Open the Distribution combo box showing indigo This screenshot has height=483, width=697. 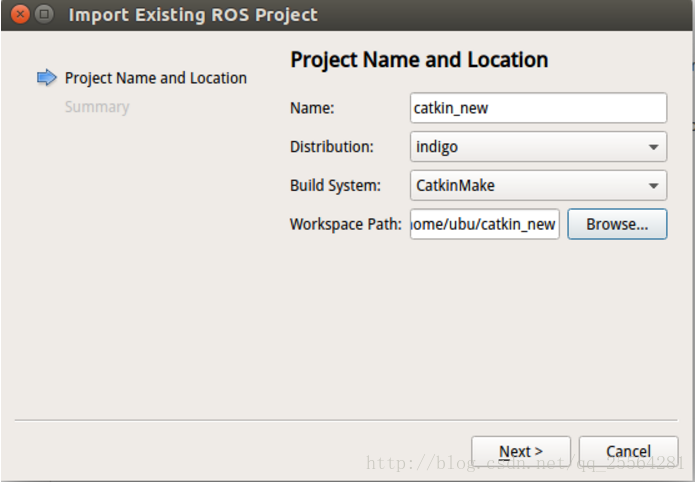click(525, 147)
